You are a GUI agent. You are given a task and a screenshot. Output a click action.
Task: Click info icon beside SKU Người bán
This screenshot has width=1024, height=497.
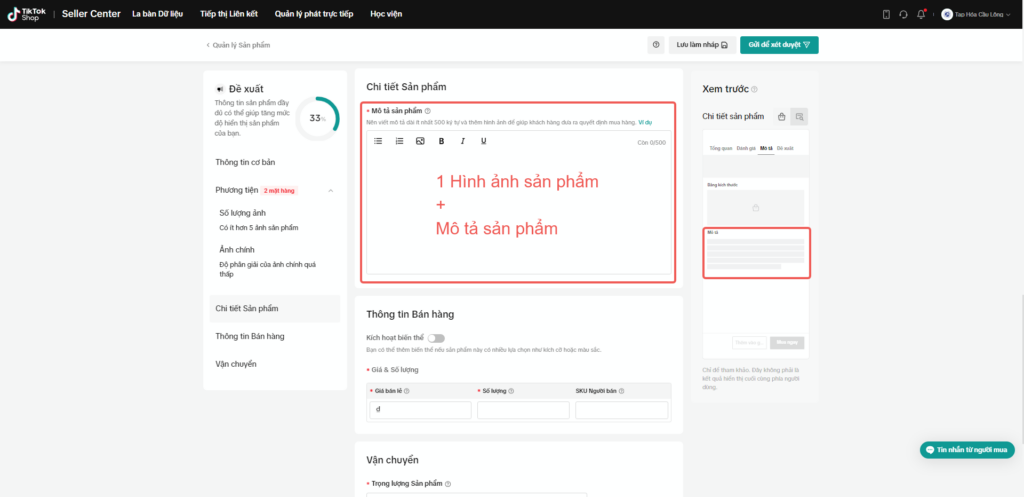pyautogui.click(x=621, y=391)
